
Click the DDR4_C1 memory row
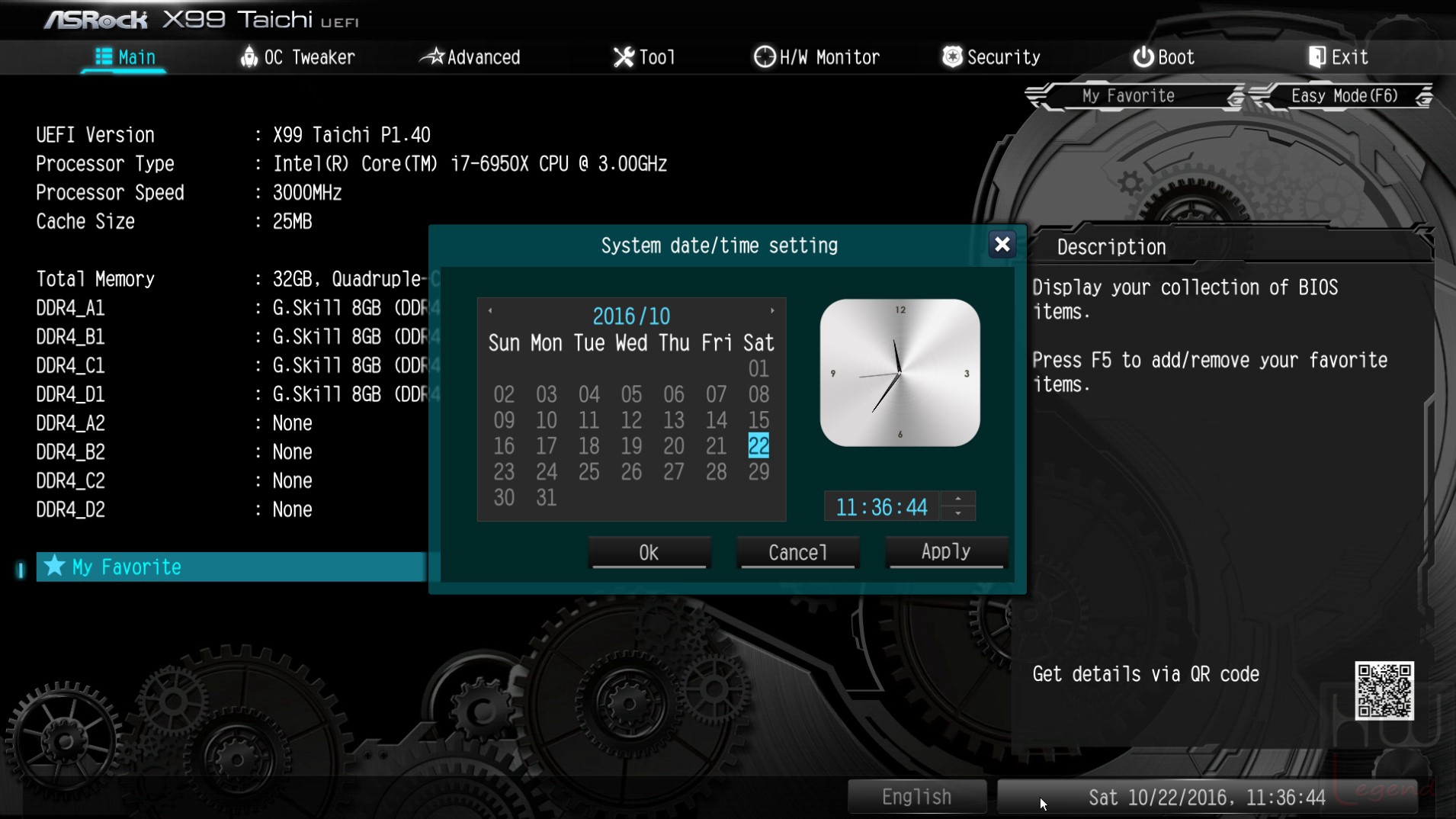click(232, 366)
